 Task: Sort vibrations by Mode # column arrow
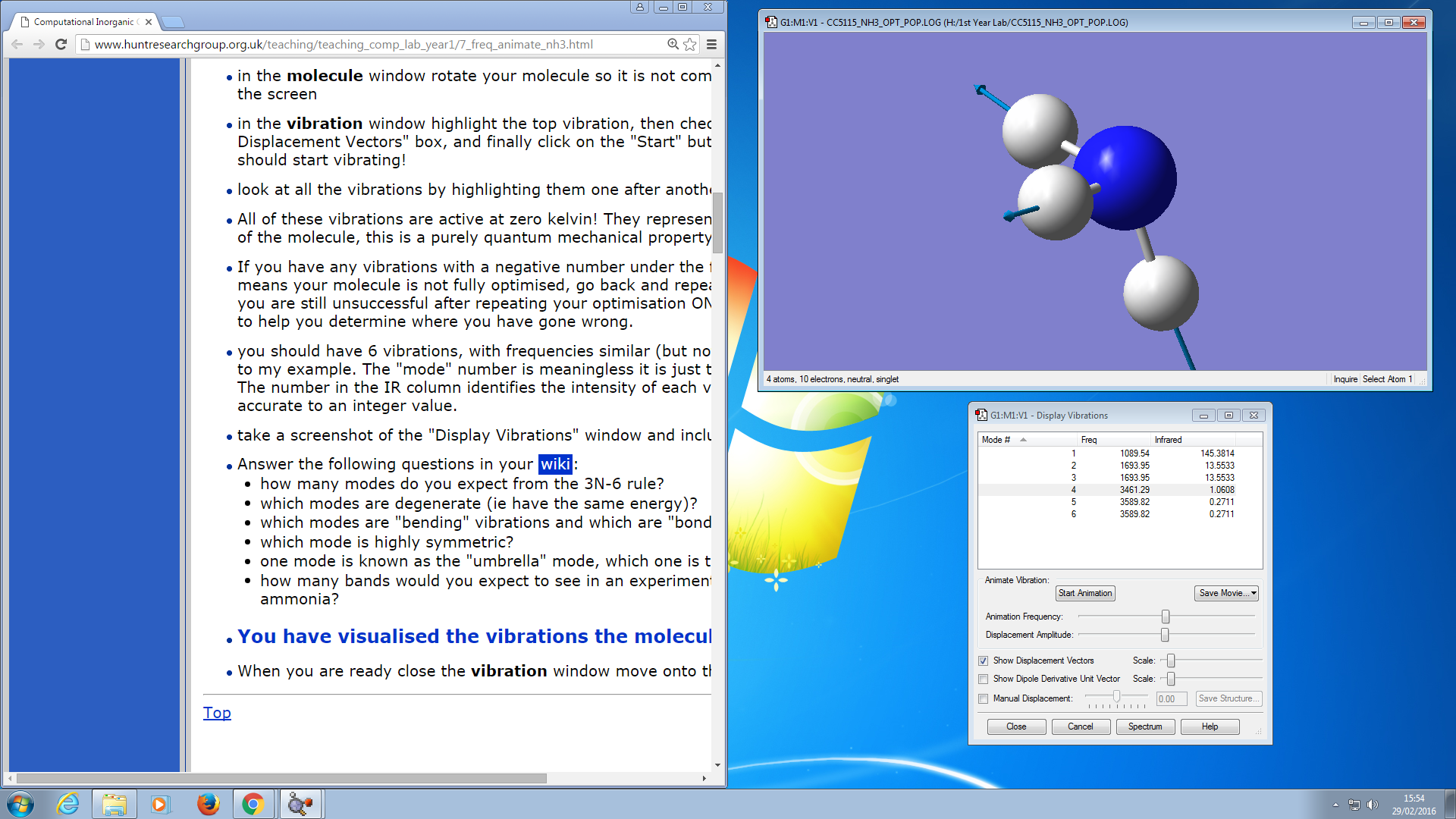pos(1023,440)
